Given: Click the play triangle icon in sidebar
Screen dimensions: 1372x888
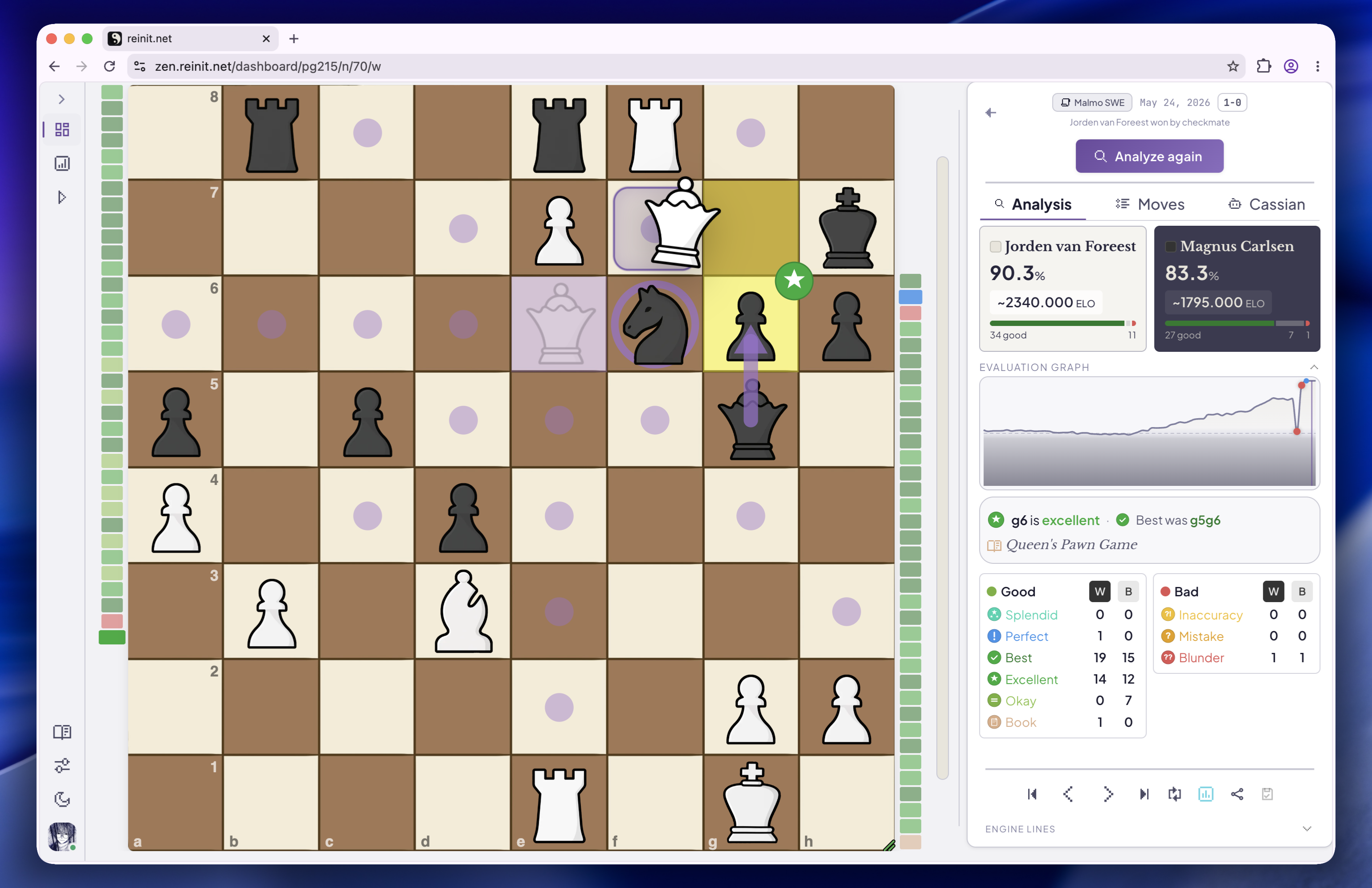Looking at the screenshot, I should pyautogui.click(x=61, y=197).
